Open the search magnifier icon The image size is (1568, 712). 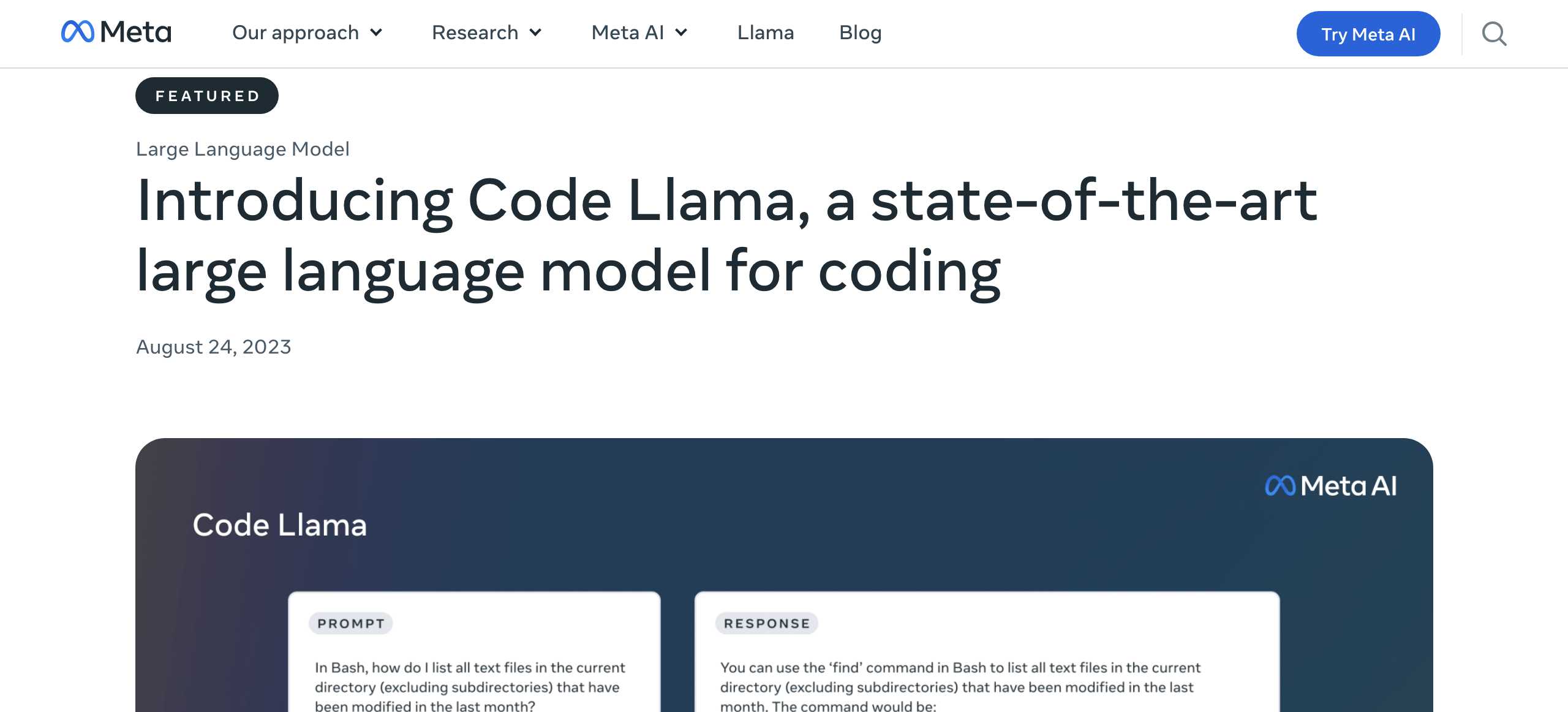(x=1494, y=34)
